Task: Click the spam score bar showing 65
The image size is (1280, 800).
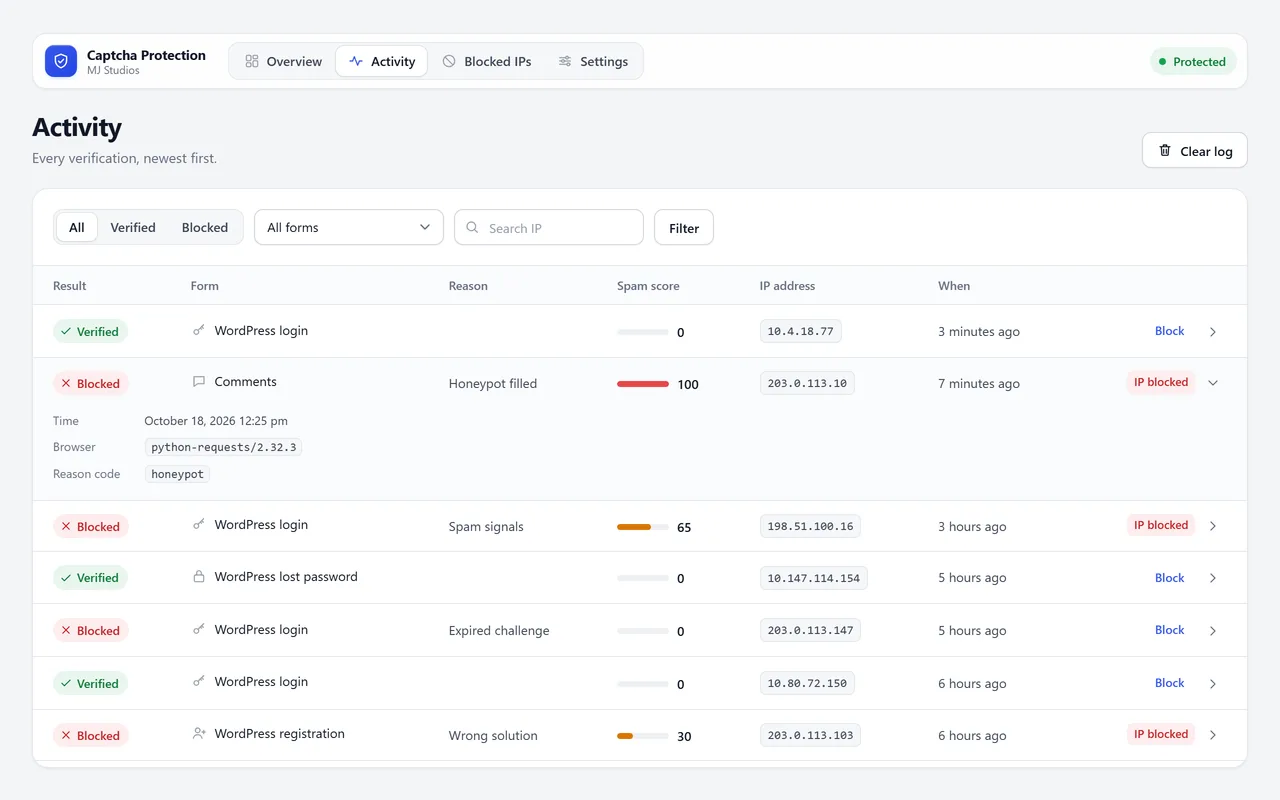Action: click(643, 527)
